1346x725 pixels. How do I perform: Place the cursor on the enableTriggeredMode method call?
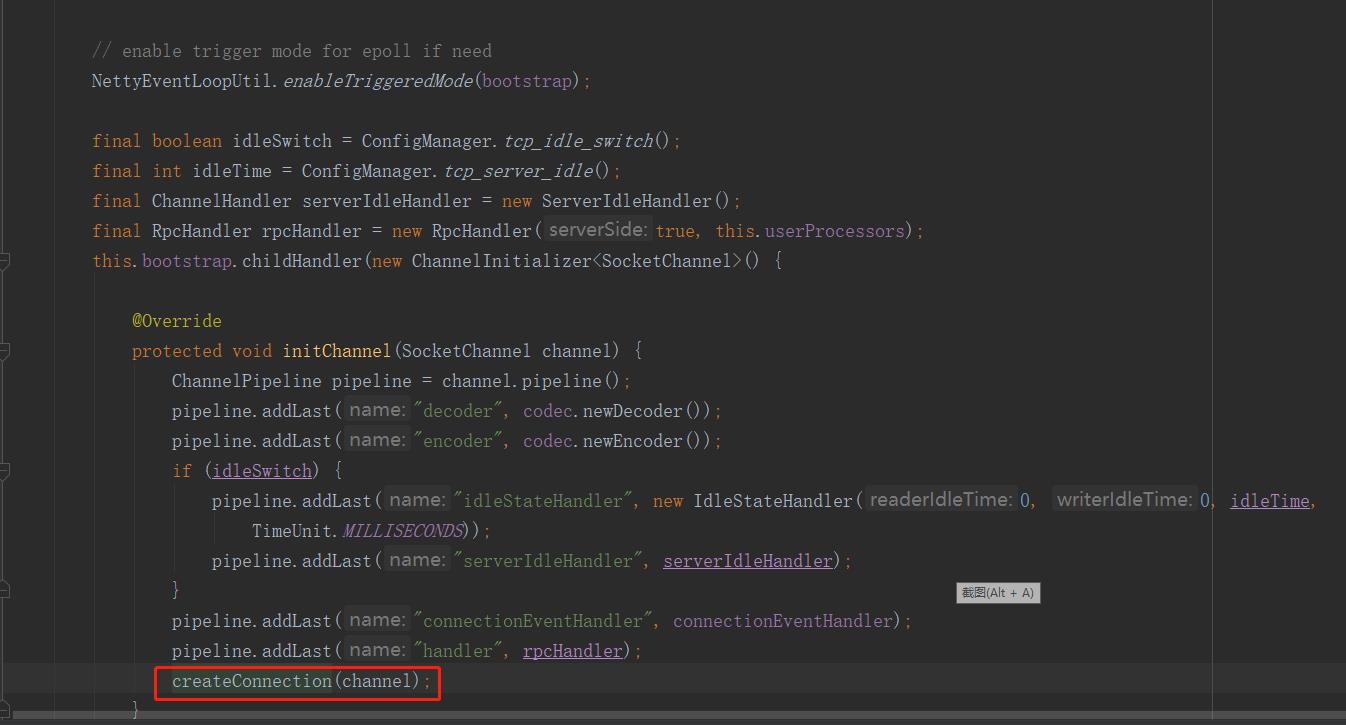[x=378, y=81]
